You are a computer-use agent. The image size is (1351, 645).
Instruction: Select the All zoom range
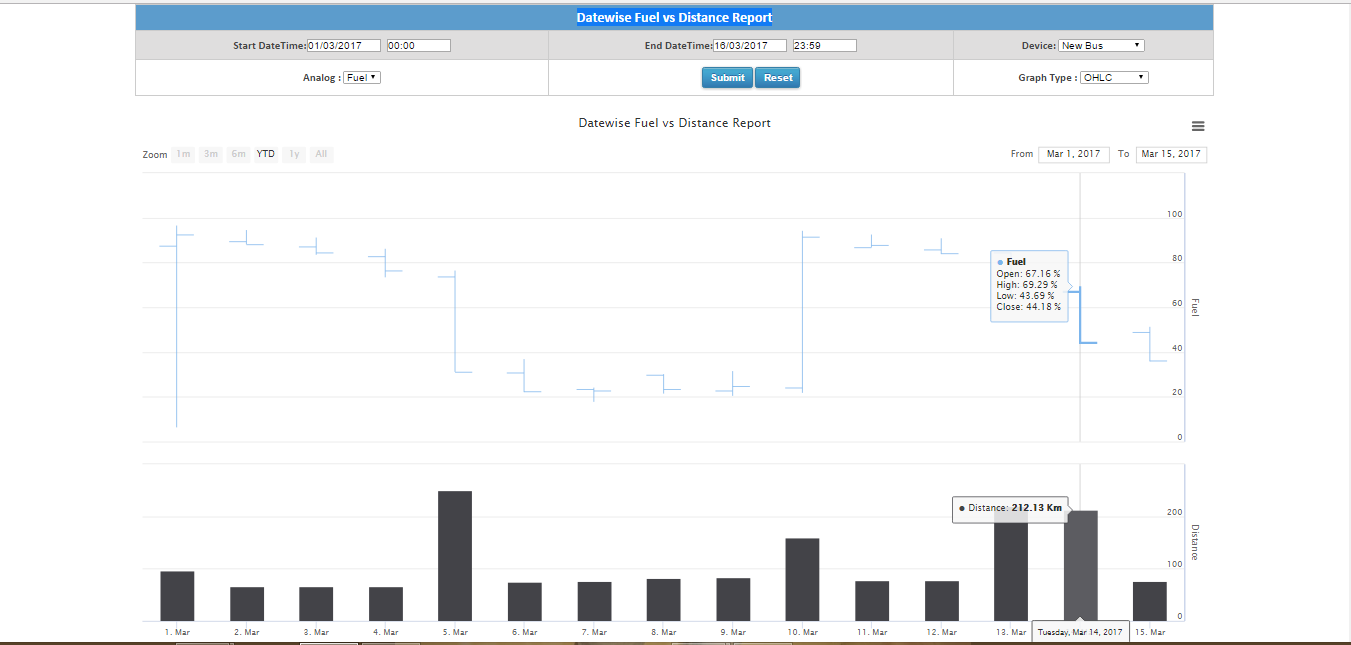(321, 154)
